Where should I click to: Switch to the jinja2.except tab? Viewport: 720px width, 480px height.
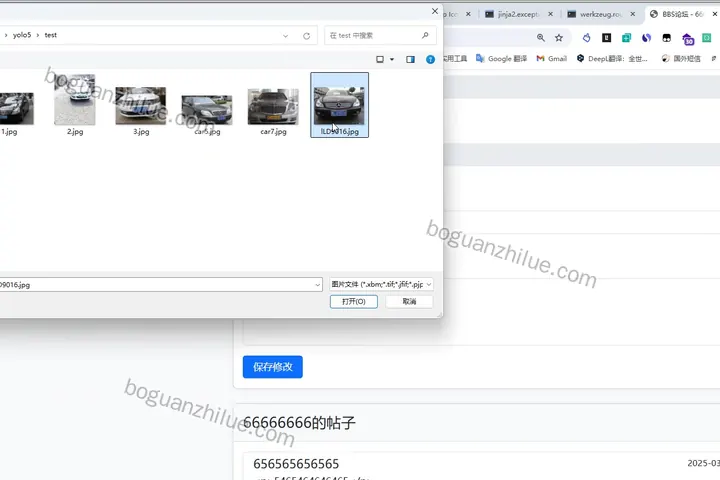point(518,14)
